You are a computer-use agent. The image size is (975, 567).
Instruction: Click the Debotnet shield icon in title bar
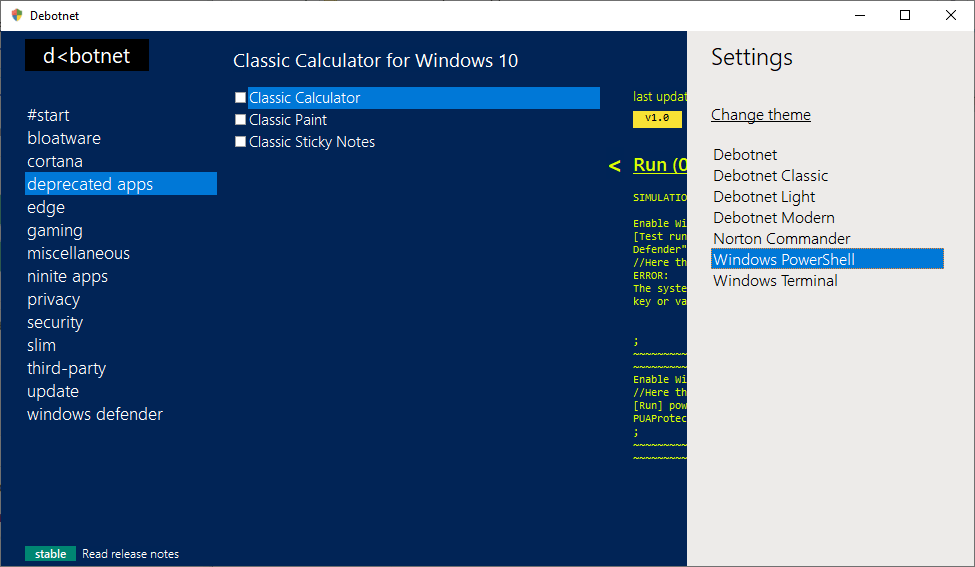(x=17, y=15)
